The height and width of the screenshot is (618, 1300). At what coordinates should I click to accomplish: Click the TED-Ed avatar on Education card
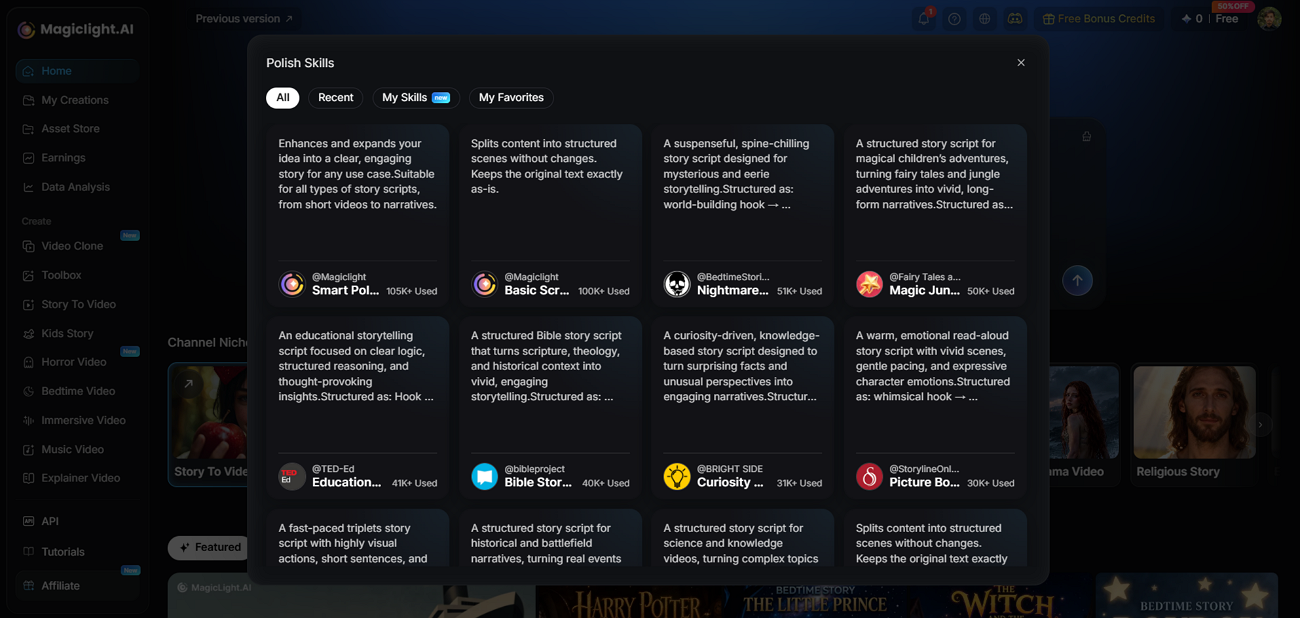pyautogui.click(x=292, y=476)
